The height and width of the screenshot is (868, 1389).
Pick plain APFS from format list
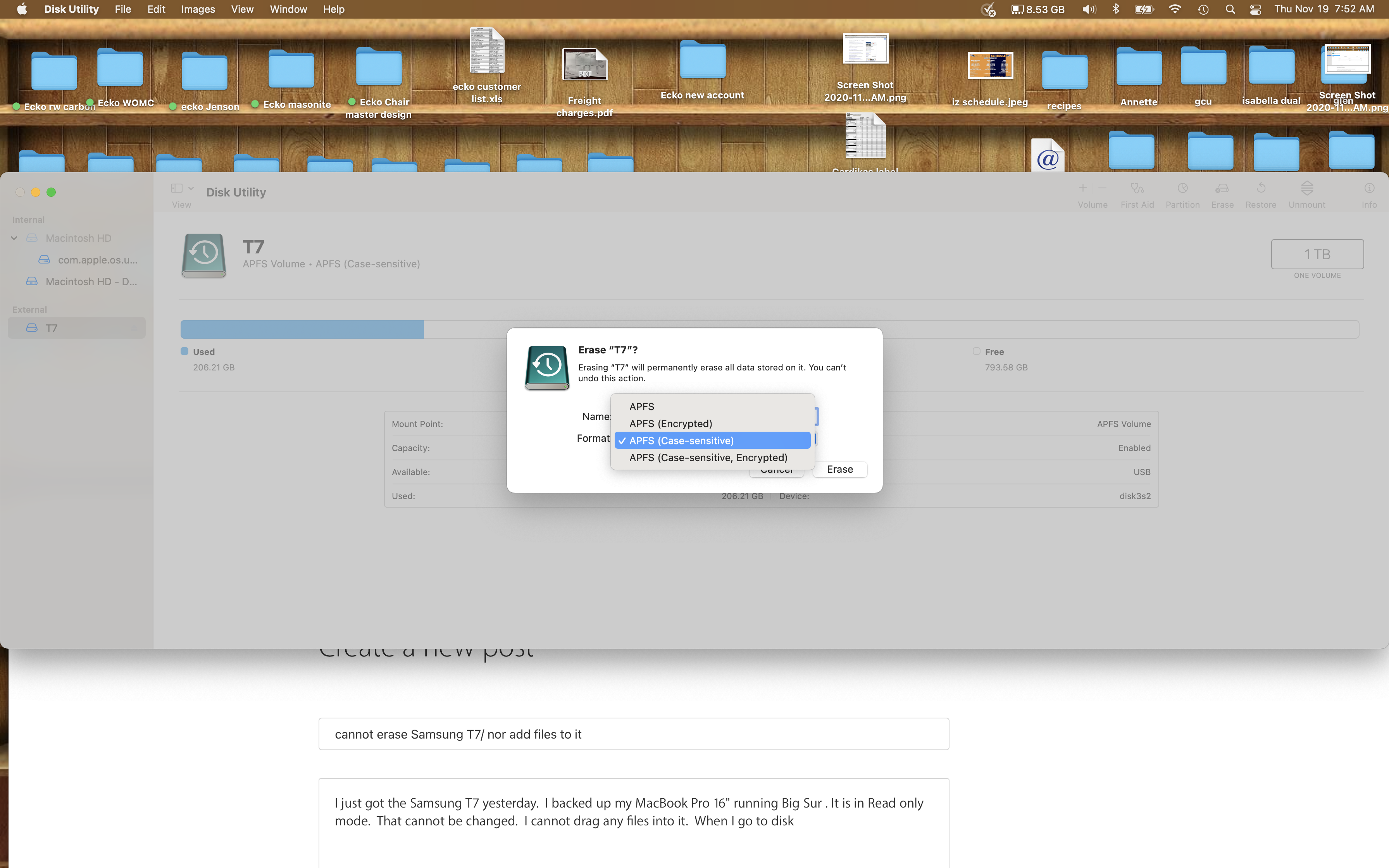click(x=641, y=406)
